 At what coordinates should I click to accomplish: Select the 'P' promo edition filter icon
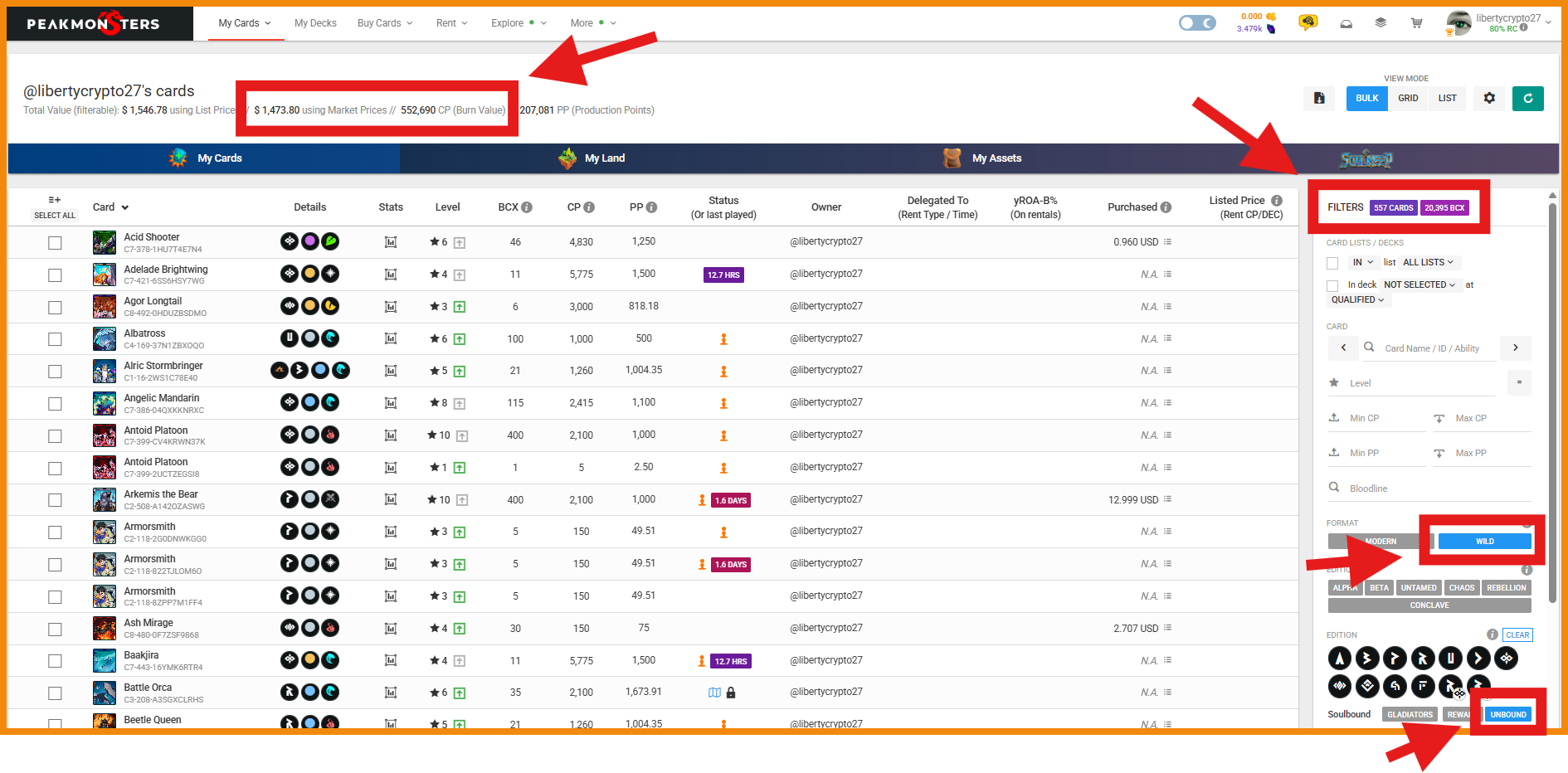click(x=1395, y=659)
